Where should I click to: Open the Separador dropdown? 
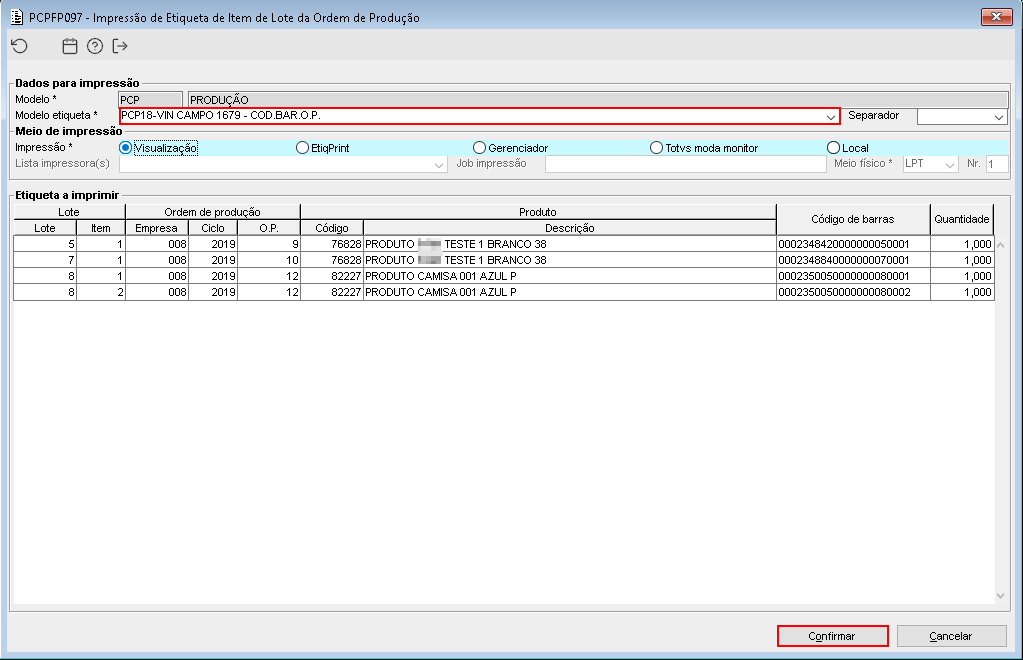(x=999, y=117)
